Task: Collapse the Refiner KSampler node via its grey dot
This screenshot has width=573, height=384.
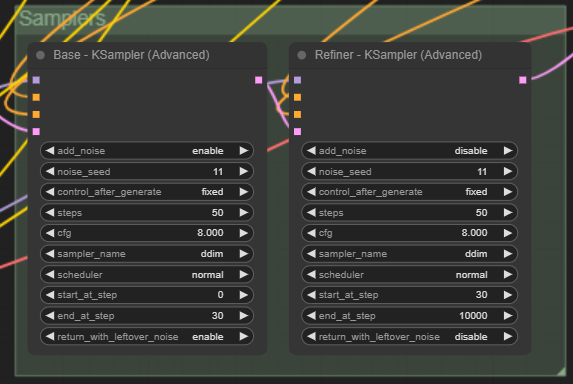Action: (x=302, y=55)
